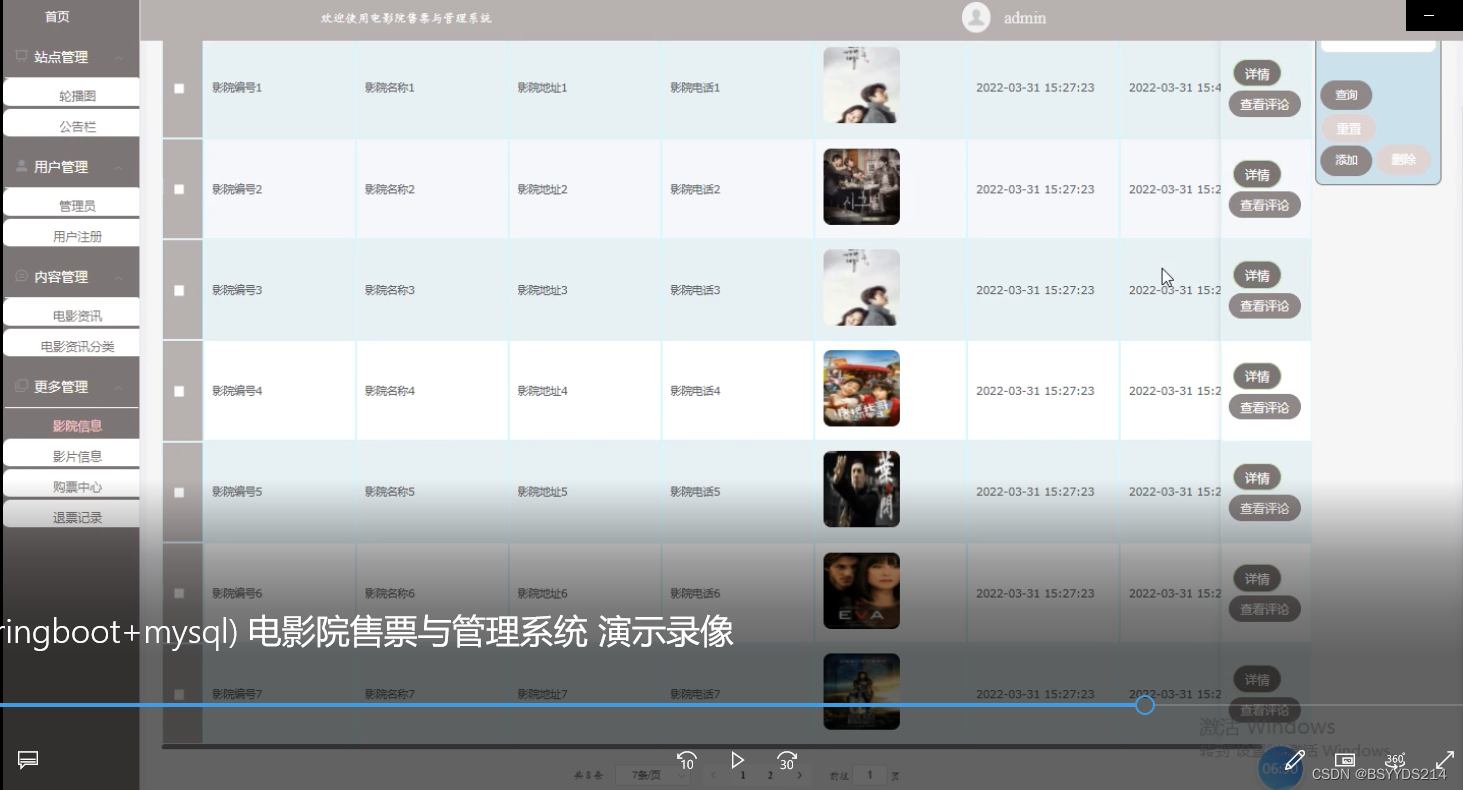This screenshot has width=1463, height=790.
Task: Open 公告栏 menu item
Action: [71, 123]
